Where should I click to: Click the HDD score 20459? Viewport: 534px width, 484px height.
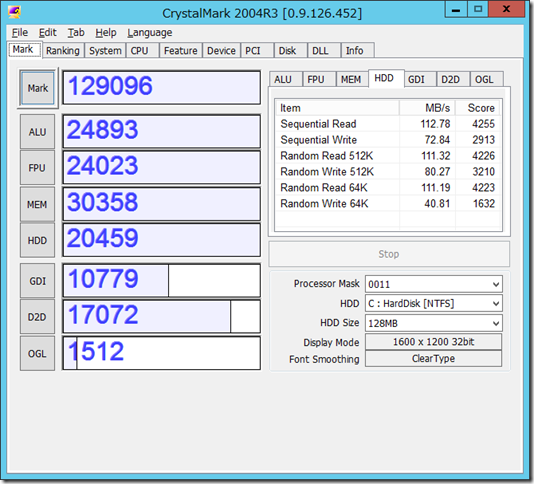[x=161, y=240]
